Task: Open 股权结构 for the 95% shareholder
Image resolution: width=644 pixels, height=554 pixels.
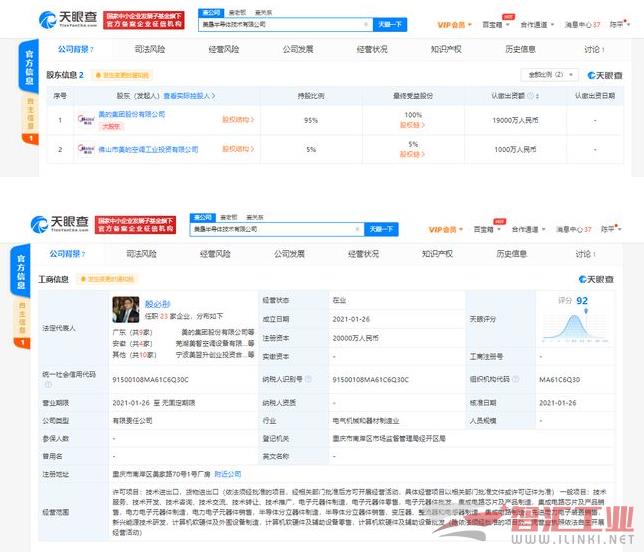Action: click(x=238, y=120)
